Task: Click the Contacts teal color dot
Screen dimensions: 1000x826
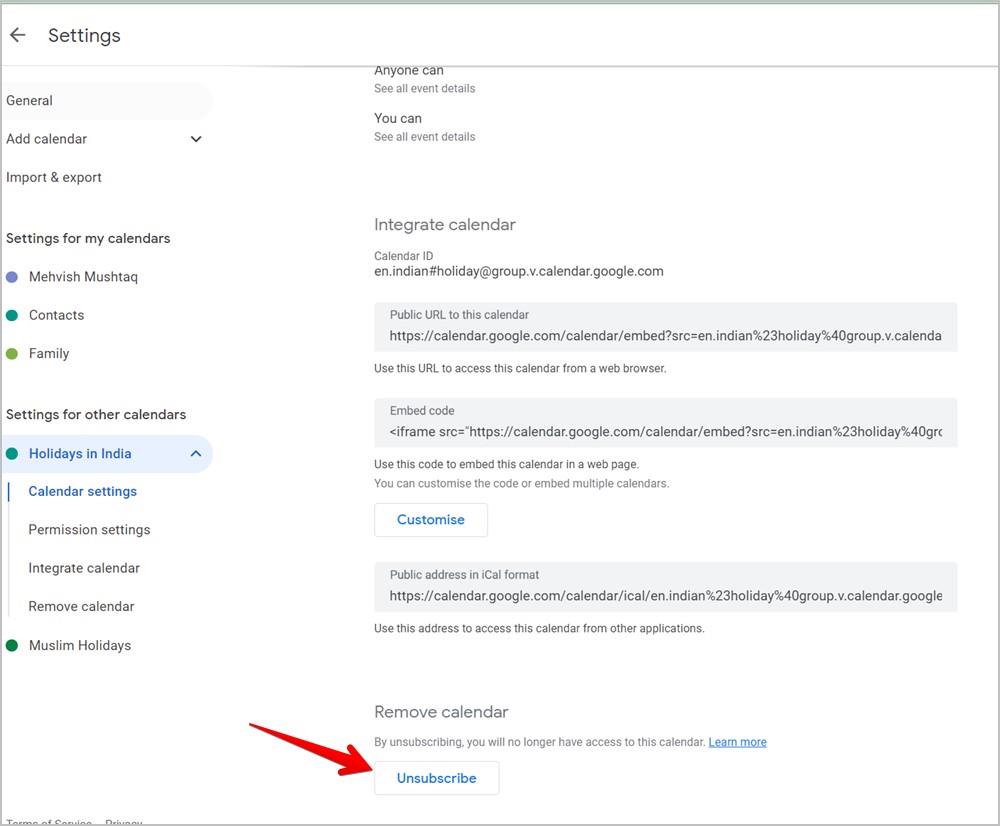Action: [11, 315]
